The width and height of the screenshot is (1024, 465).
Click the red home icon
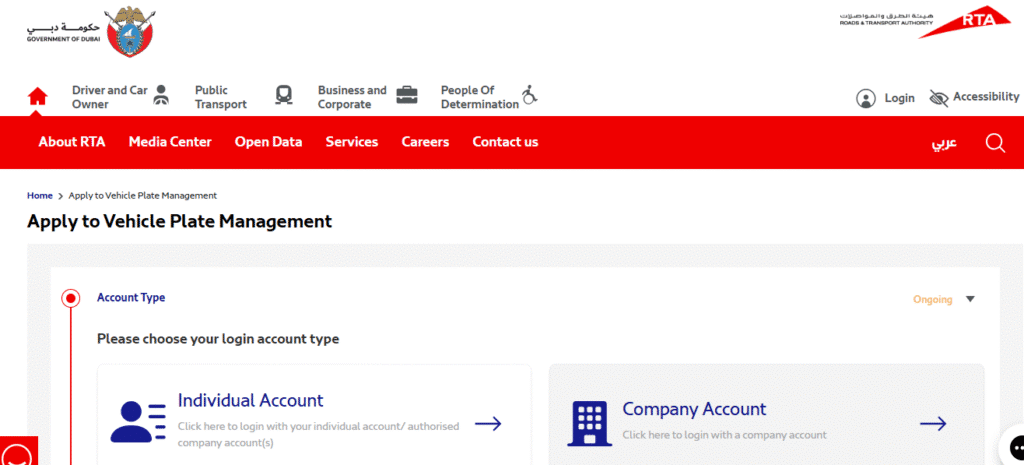coord(38,97)
